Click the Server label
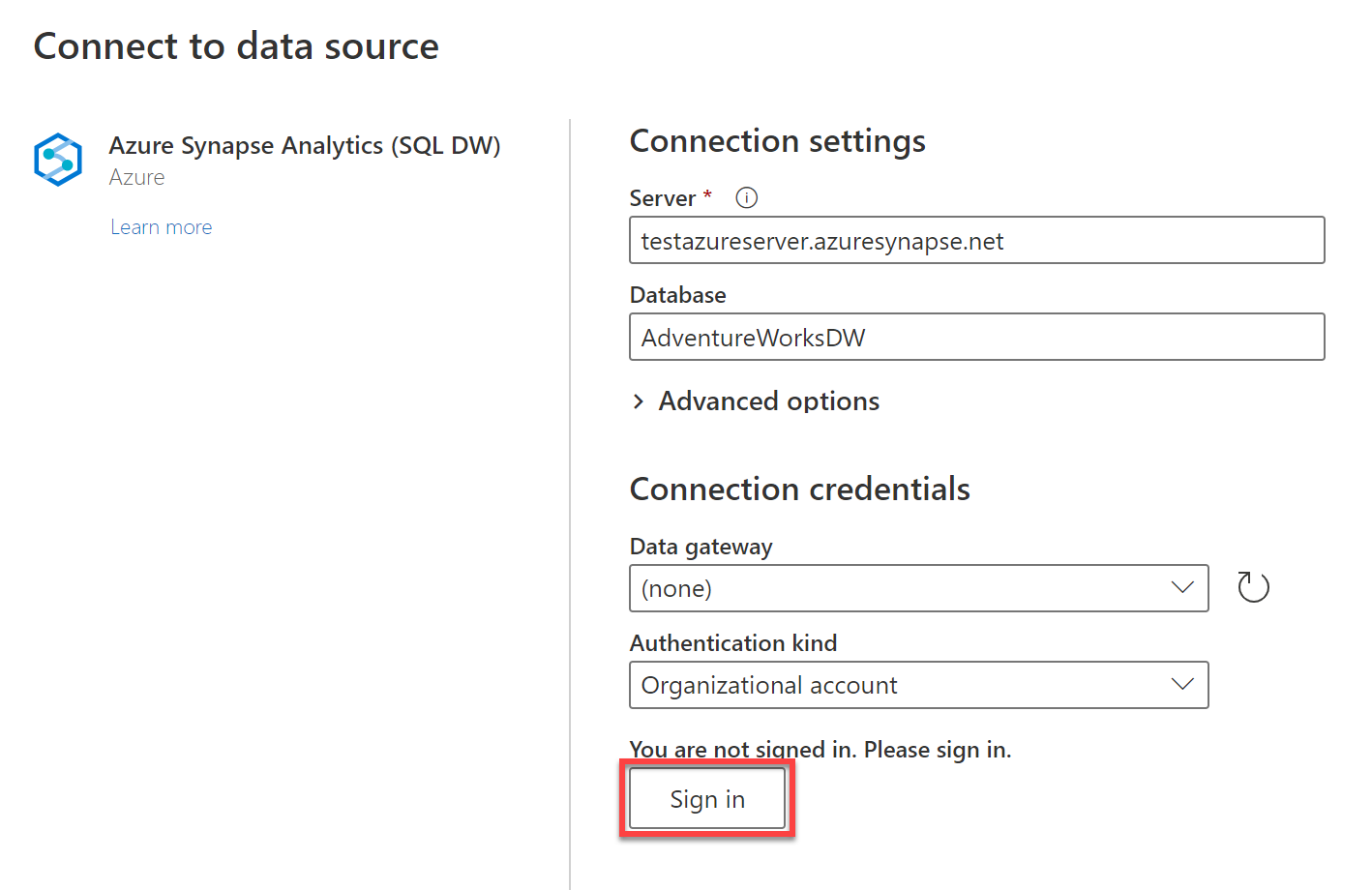Screen dimensions: 1372x890 pyautogui.click(x=663, y=198)
